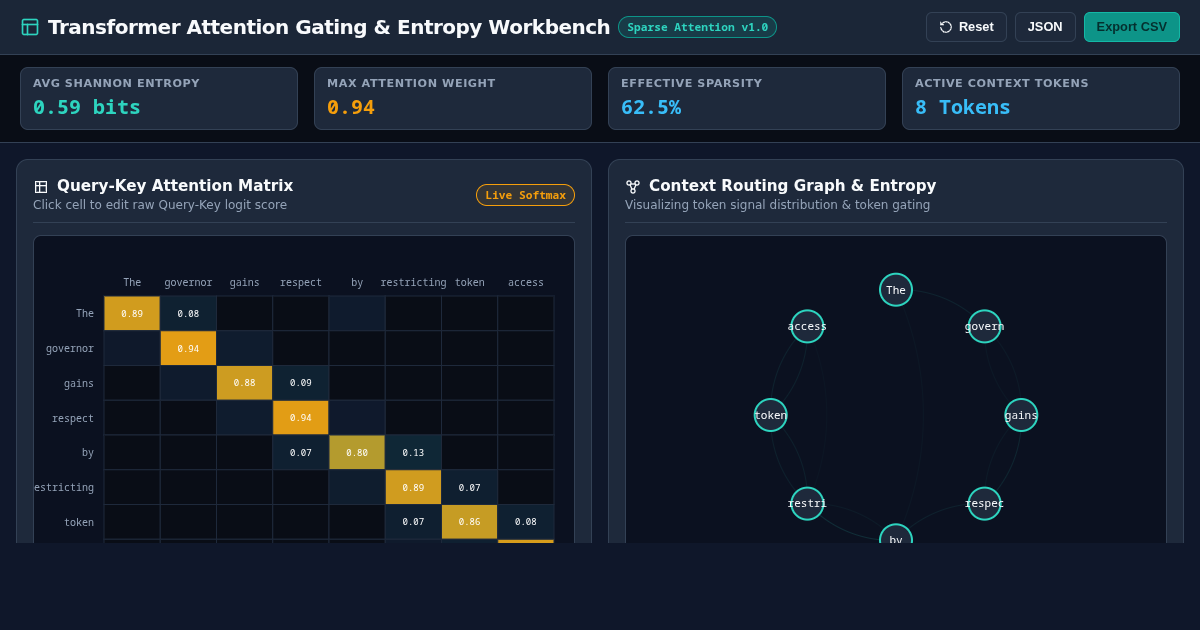Viewport: 1200px width, 630px height.
Task: Click the attention matrix table icon
Action: coord(41,187)
